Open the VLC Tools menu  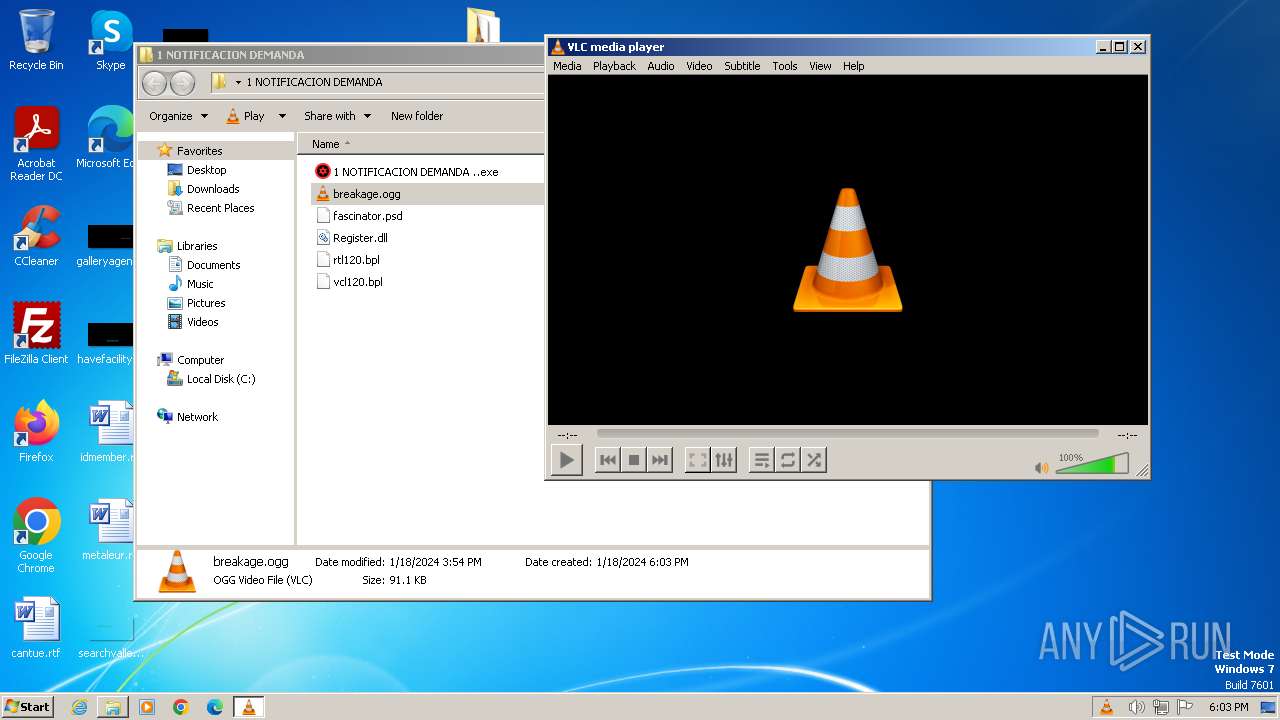click(785, 66)
